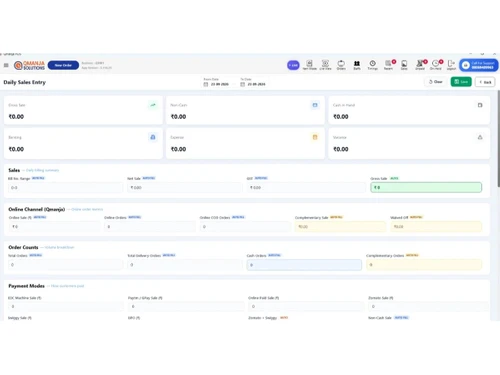Click the Call For Support button
This screenshot has width=500, height=375.
[x=479, y=65]
